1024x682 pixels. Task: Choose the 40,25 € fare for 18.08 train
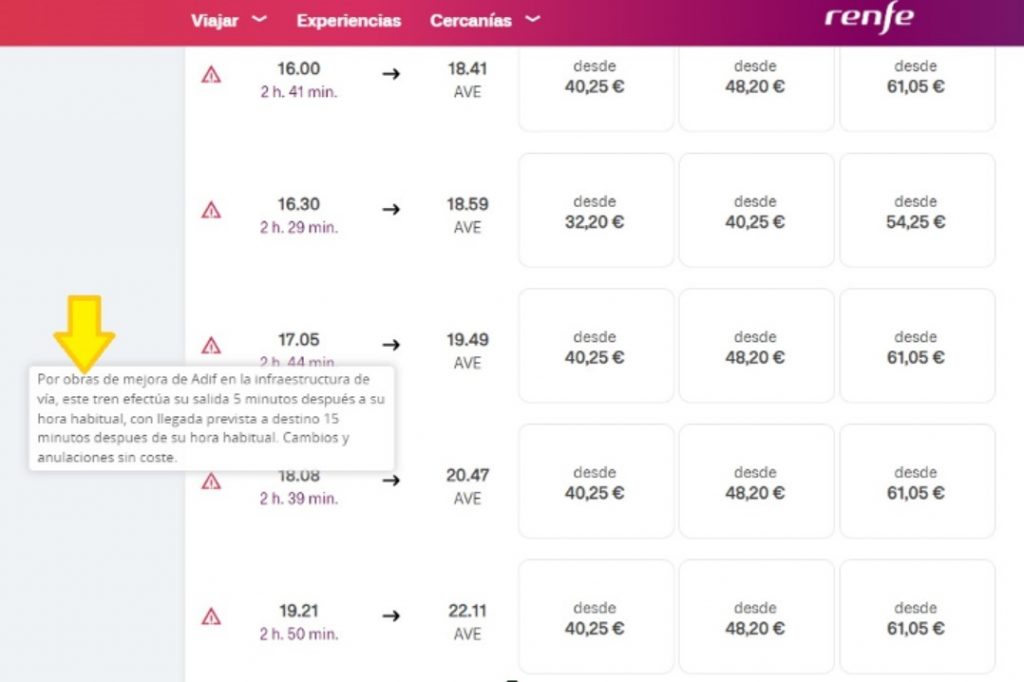(x=595, y=482)
